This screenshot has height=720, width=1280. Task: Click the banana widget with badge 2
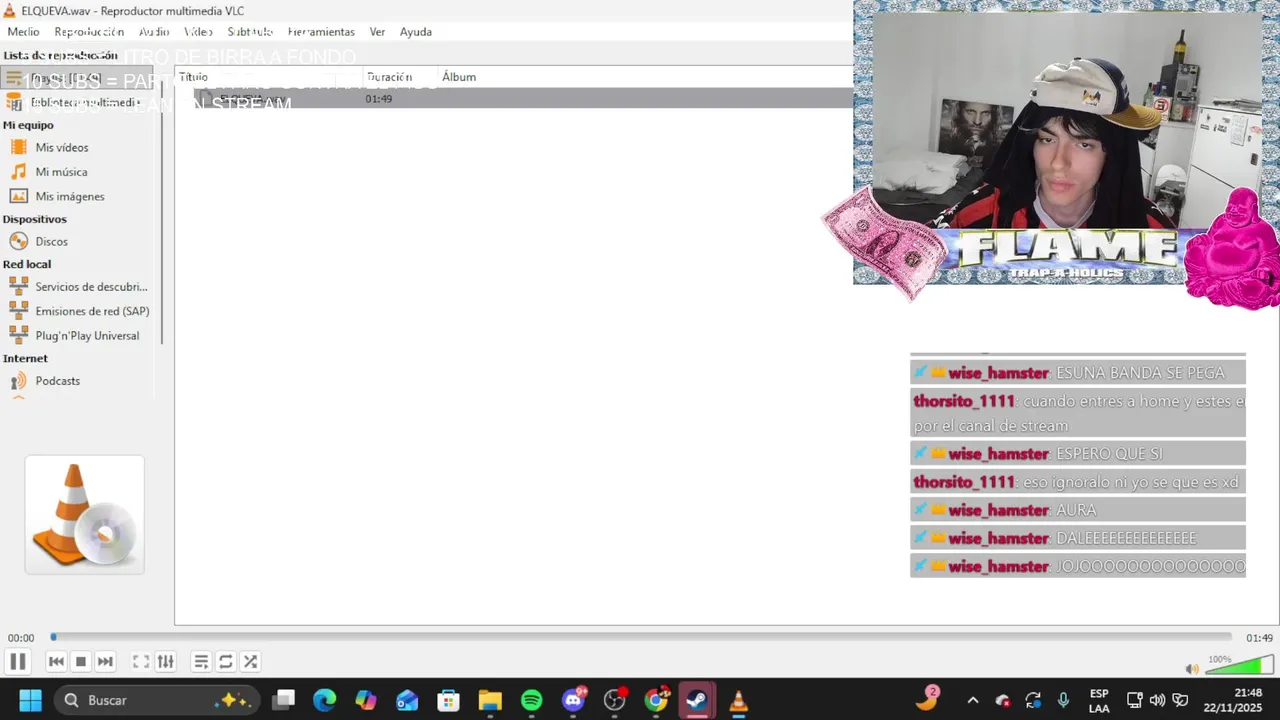coord(927,698)
